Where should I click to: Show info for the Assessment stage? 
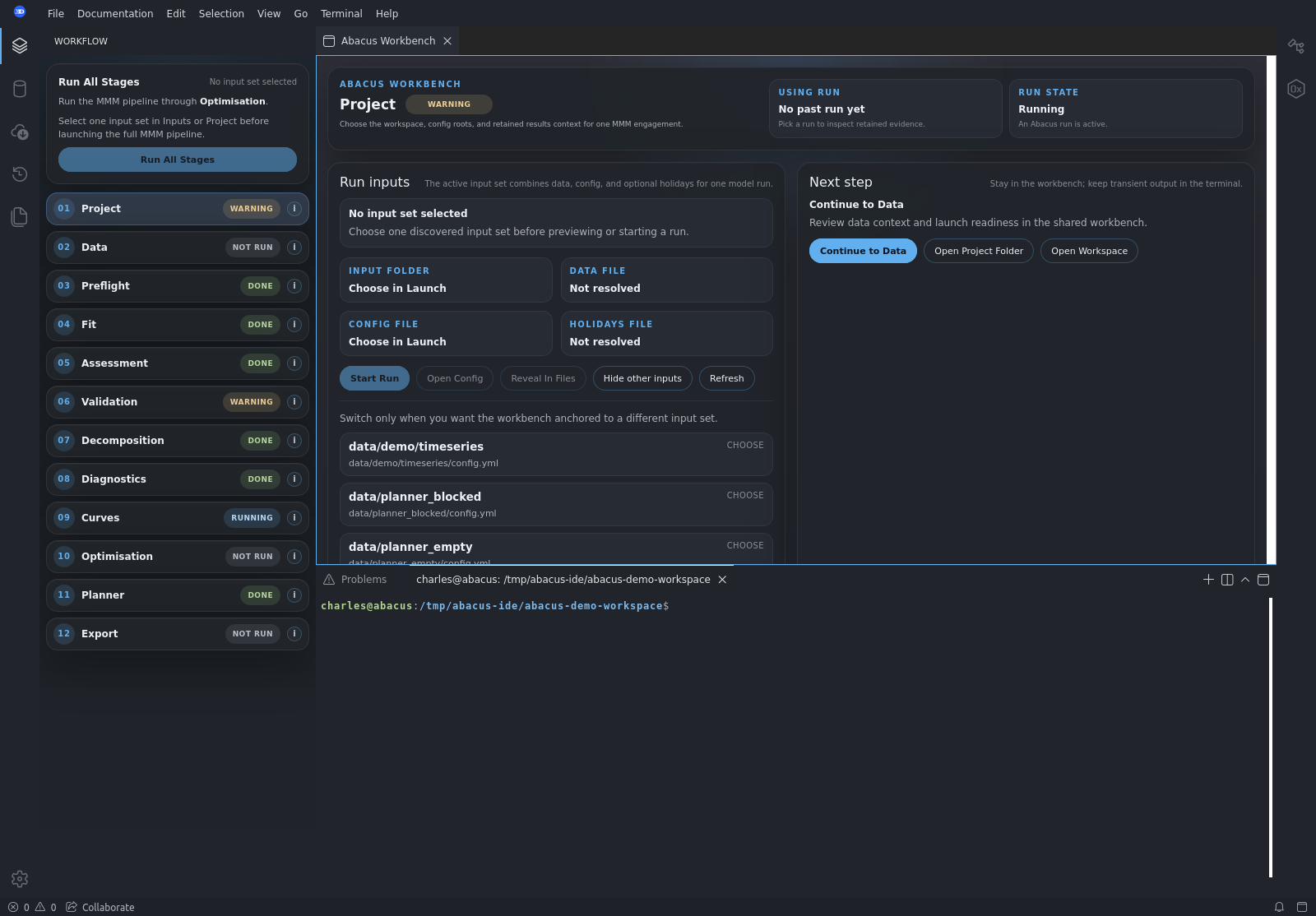[x=294, y=363]
